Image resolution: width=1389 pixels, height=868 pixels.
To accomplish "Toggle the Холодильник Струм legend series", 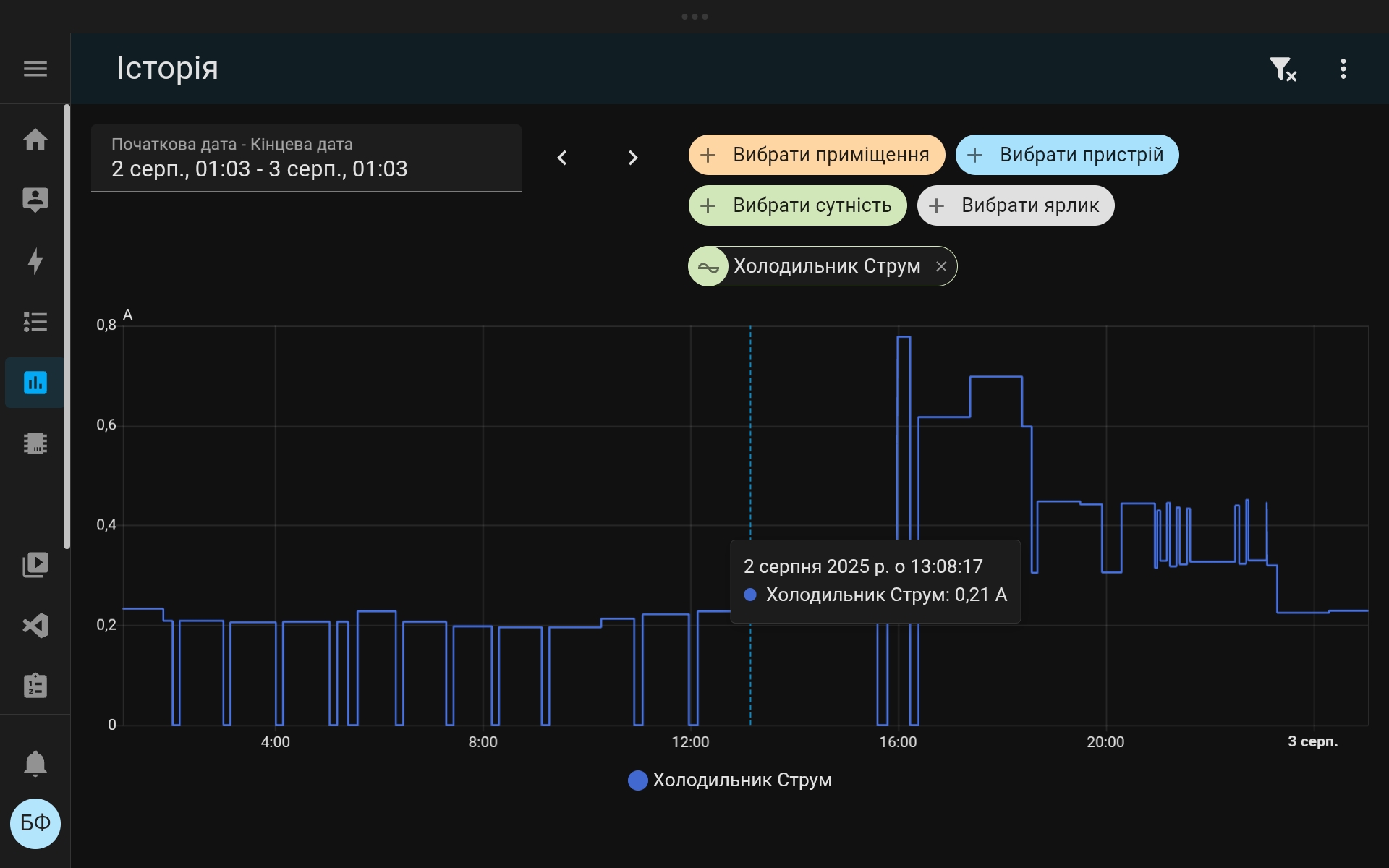I will point(731,780).
